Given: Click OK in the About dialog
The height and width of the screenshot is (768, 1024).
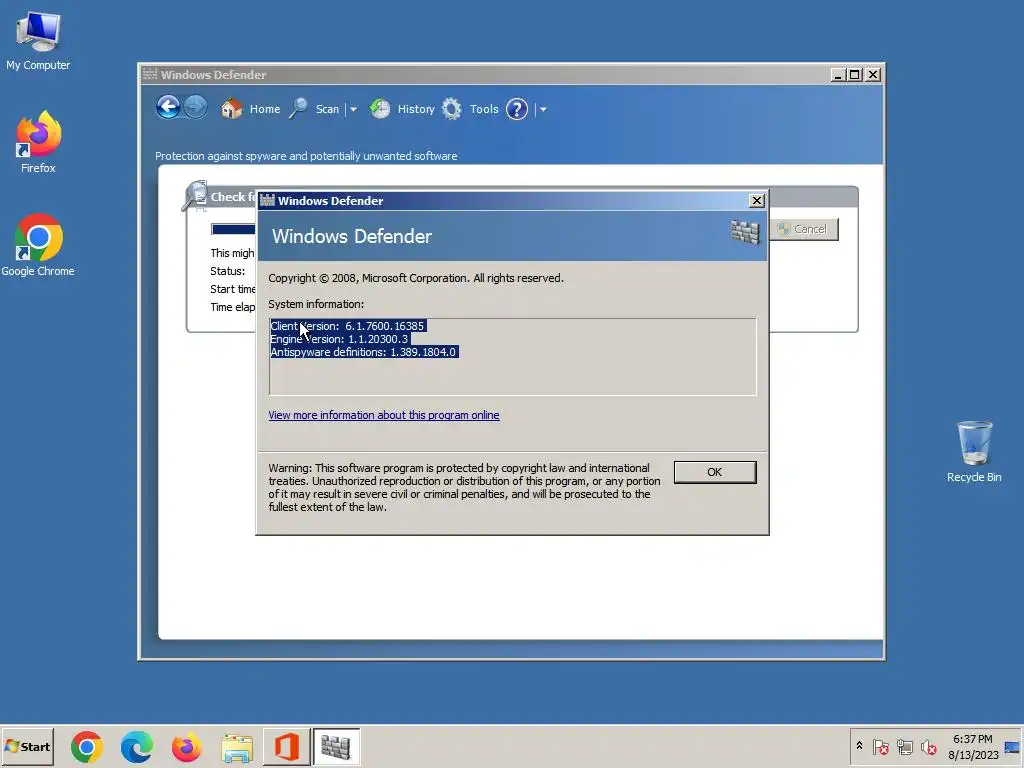Looking at the screenshot, I should (714, 472).
